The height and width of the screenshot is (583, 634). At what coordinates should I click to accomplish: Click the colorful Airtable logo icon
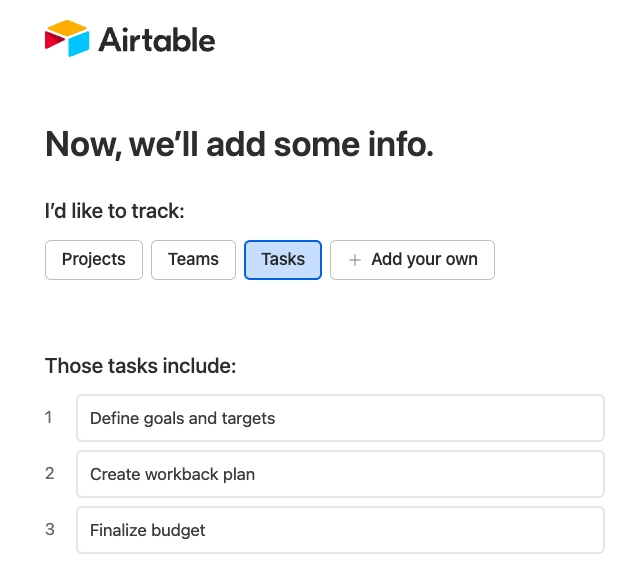tap(67, 39)
